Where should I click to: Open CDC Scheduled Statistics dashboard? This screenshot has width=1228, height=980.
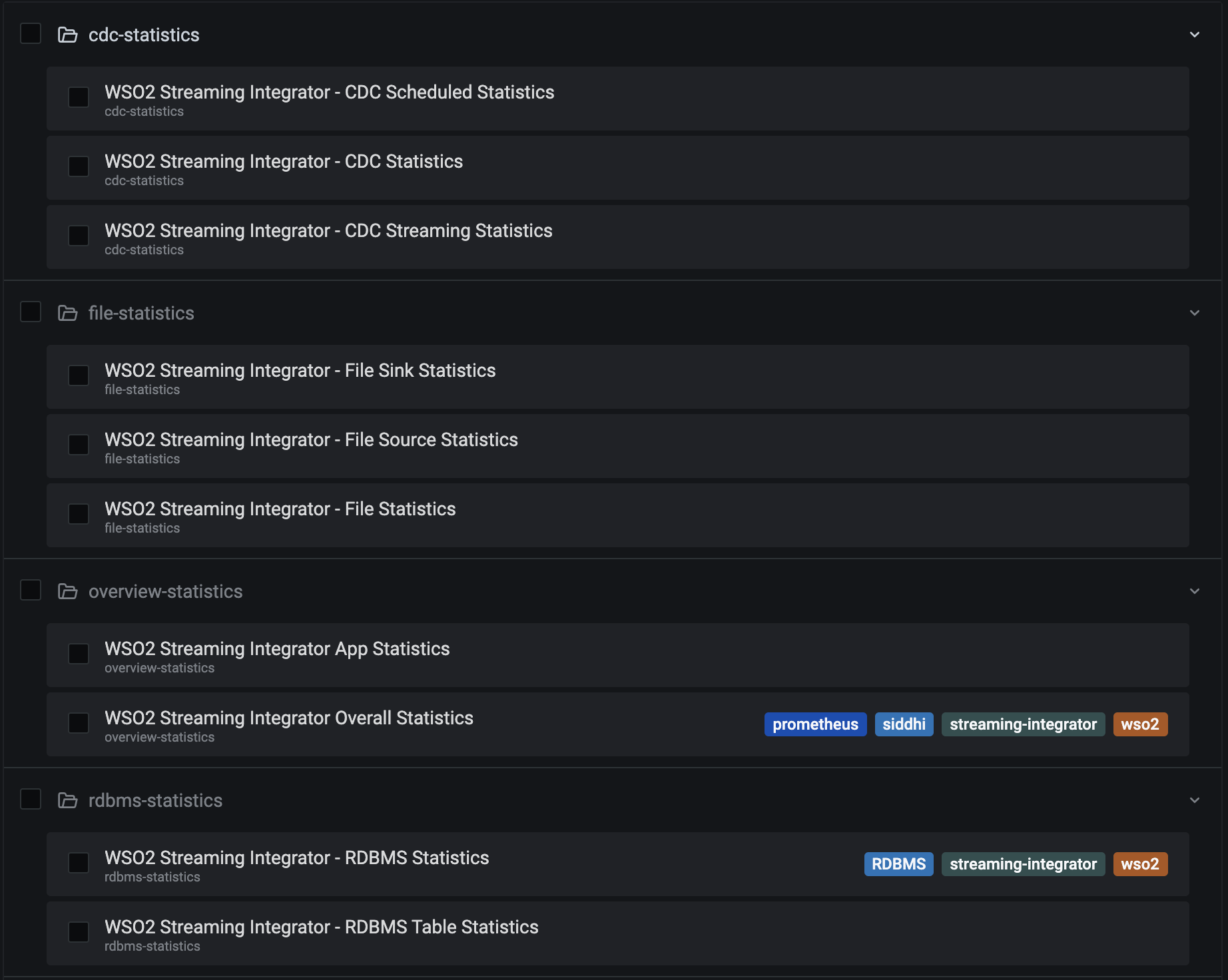tap(329, 92)
